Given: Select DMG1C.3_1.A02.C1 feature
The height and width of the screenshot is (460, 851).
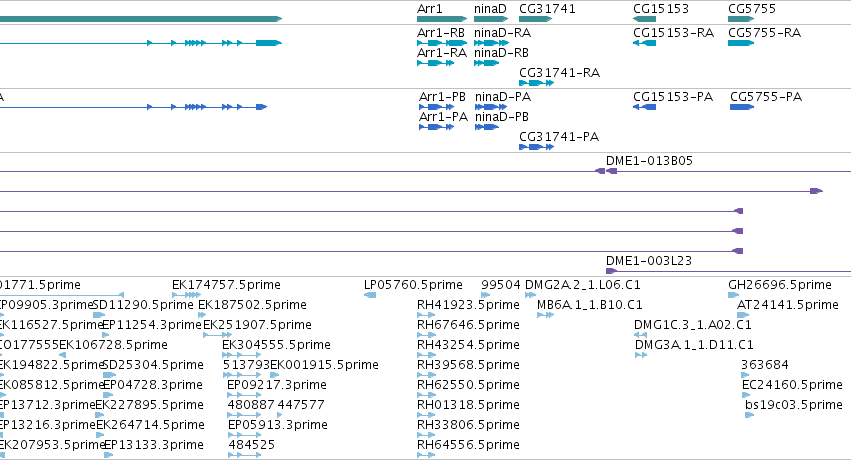Looking at the screenshot, I should pyautogui.click(x=693, y=325).
